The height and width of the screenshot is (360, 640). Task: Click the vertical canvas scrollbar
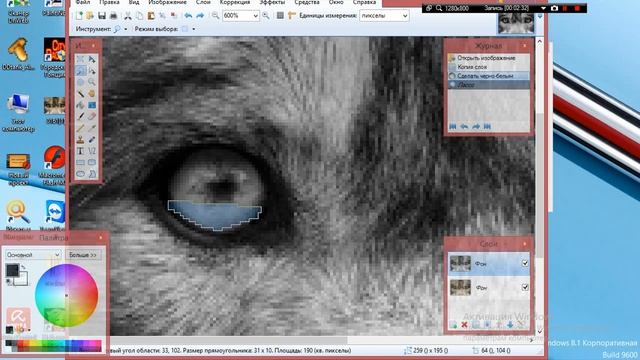pos(540,186)
